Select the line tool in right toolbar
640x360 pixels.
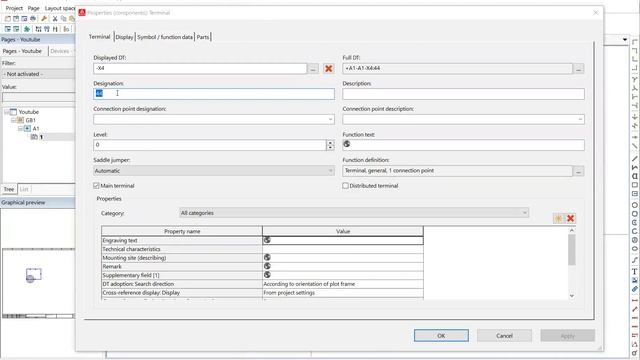click(635, 159)
